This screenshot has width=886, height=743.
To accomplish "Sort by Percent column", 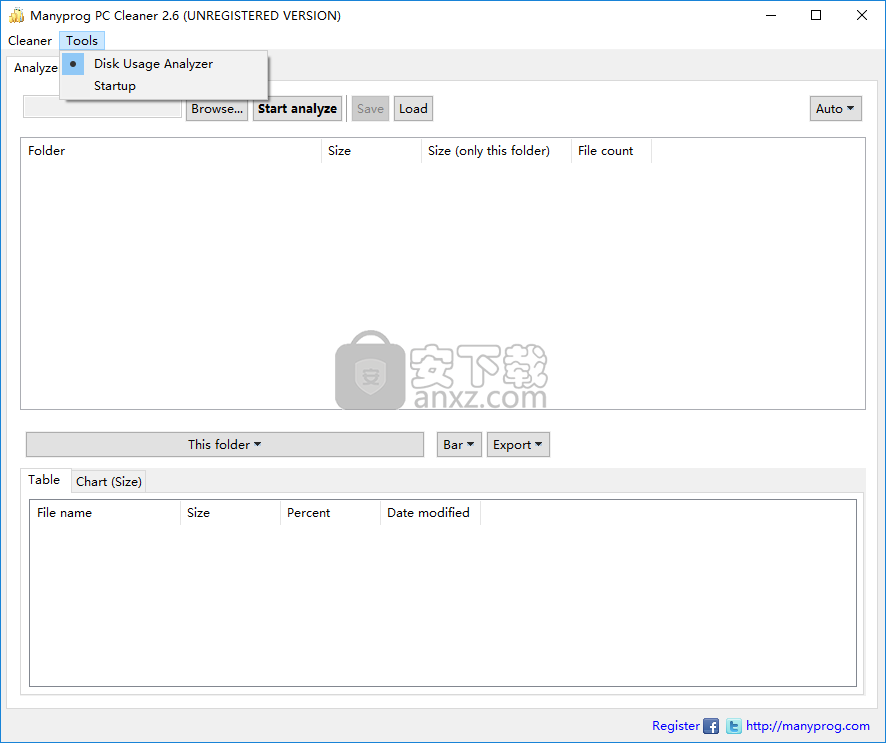I will (x=330, y=513).
